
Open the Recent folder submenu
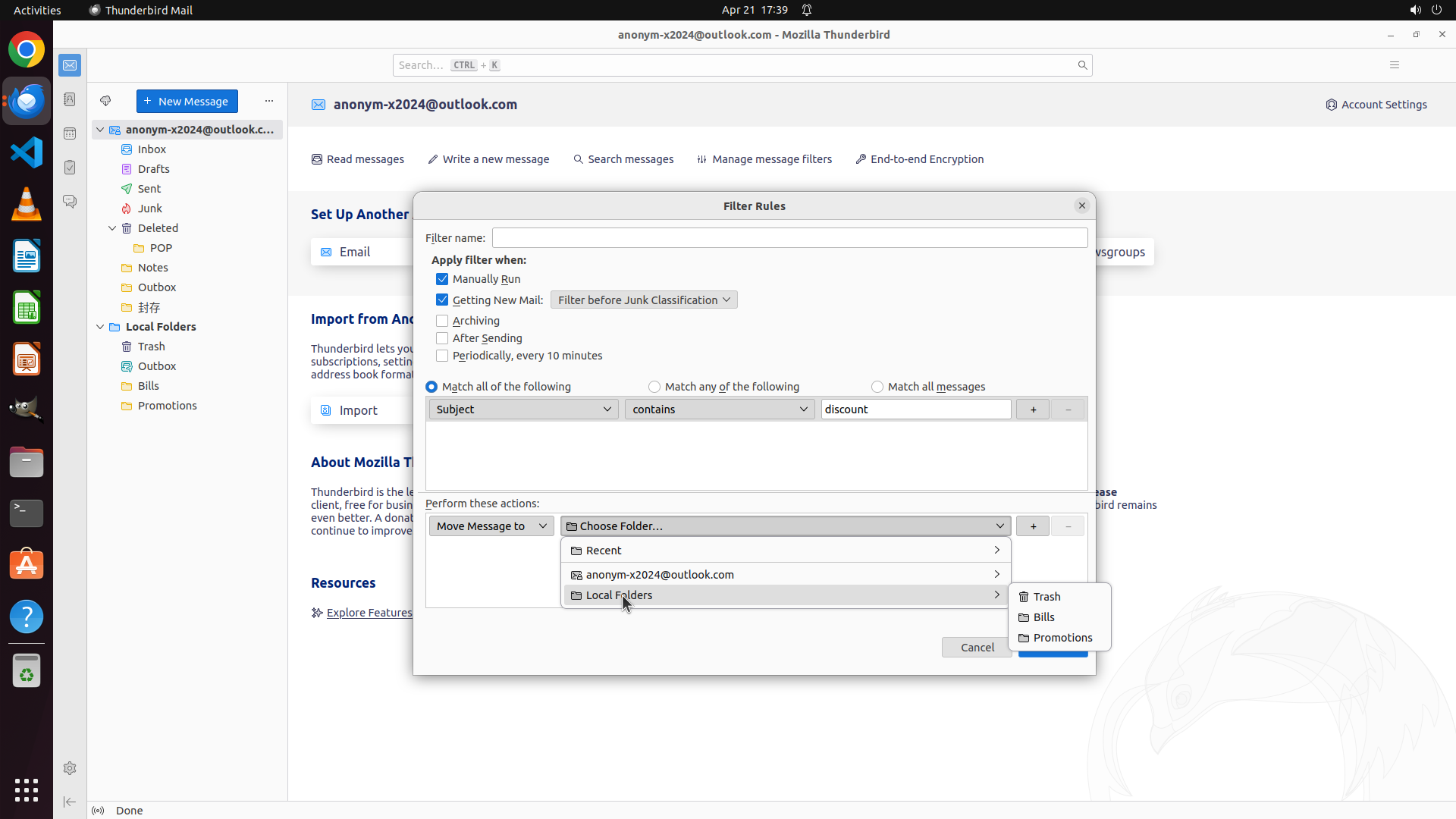[x=785, y=551]
